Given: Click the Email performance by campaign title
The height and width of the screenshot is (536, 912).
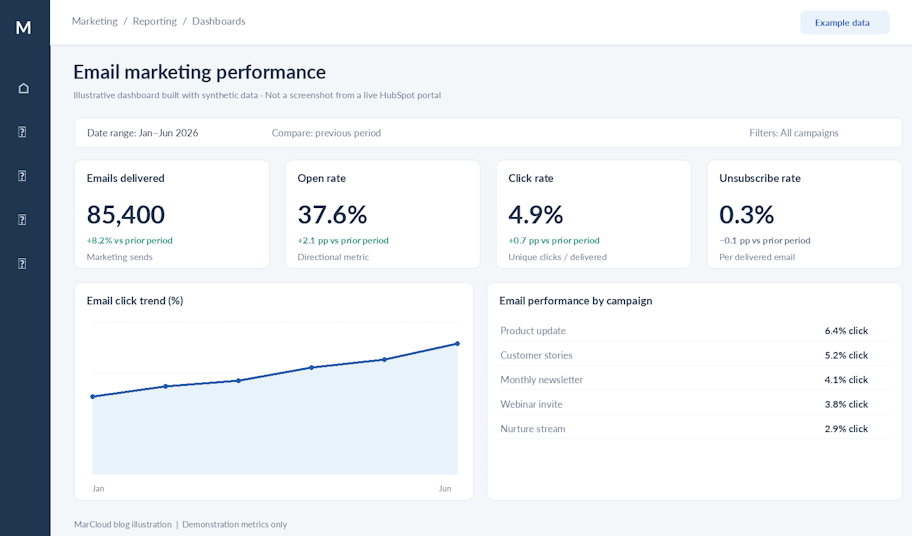Looking at the screenshot, I should 576,301.
